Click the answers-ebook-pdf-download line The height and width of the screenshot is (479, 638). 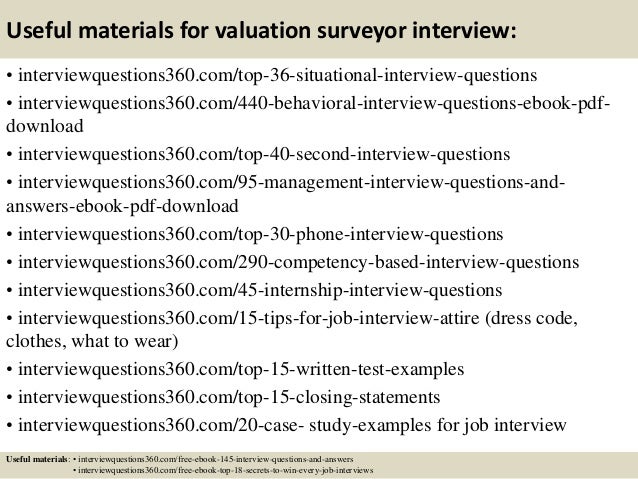122,206
